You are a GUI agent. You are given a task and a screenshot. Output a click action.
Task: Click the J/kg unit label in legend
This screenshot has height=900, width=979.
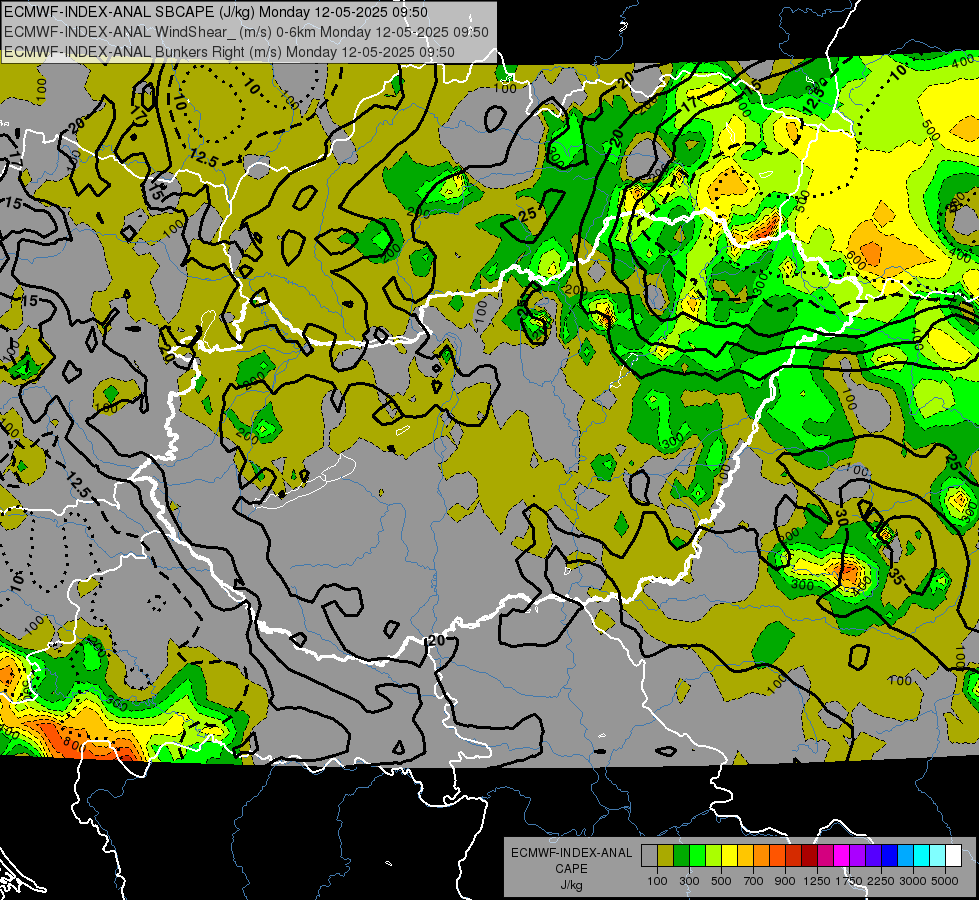(571, 885)
